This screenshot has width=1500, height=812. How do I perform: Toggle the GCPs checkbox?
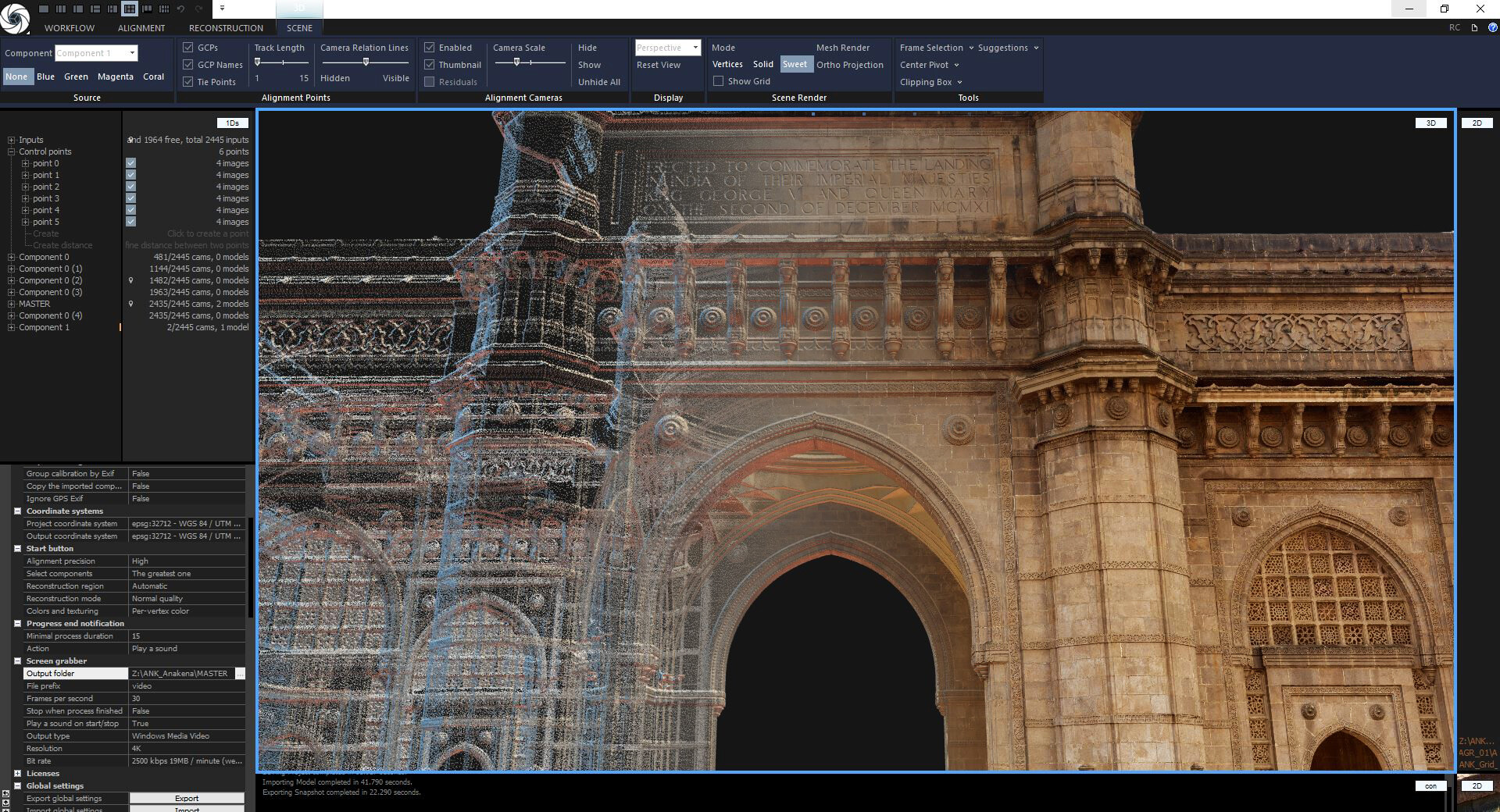(188, 48)
